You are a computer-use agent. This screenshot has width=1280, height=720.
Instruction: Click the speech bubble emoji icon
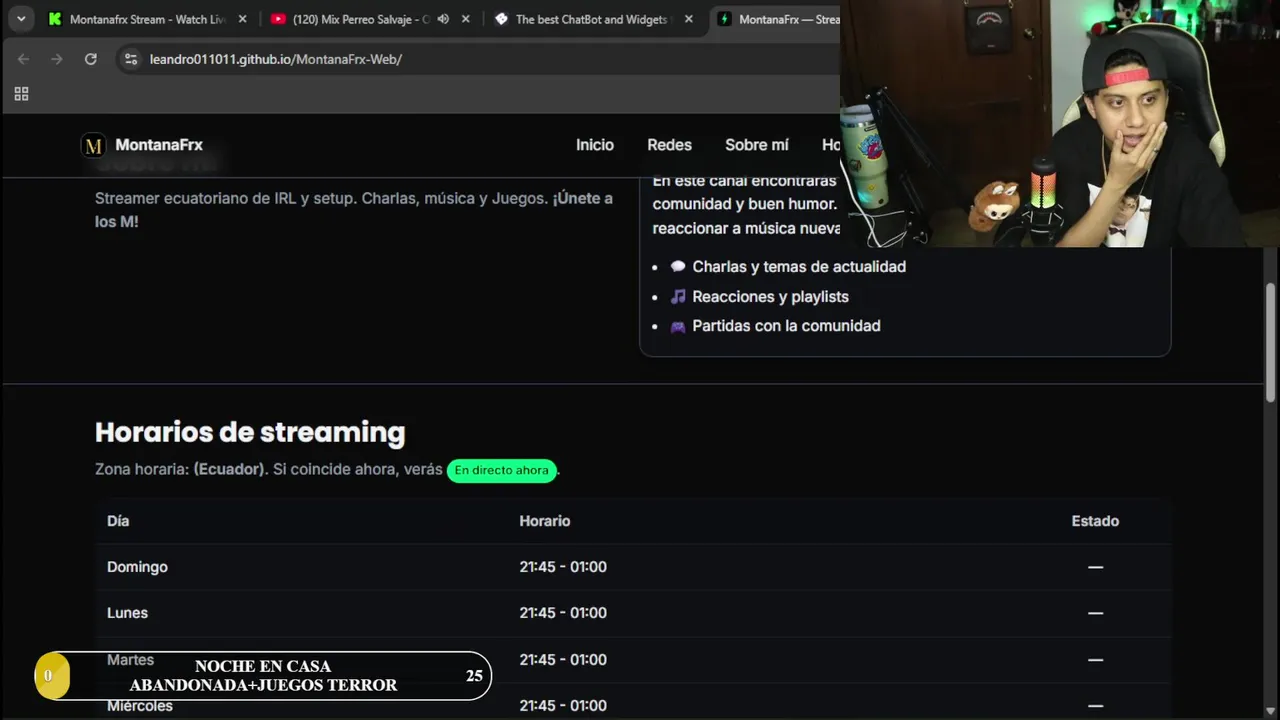click(678, 267)
